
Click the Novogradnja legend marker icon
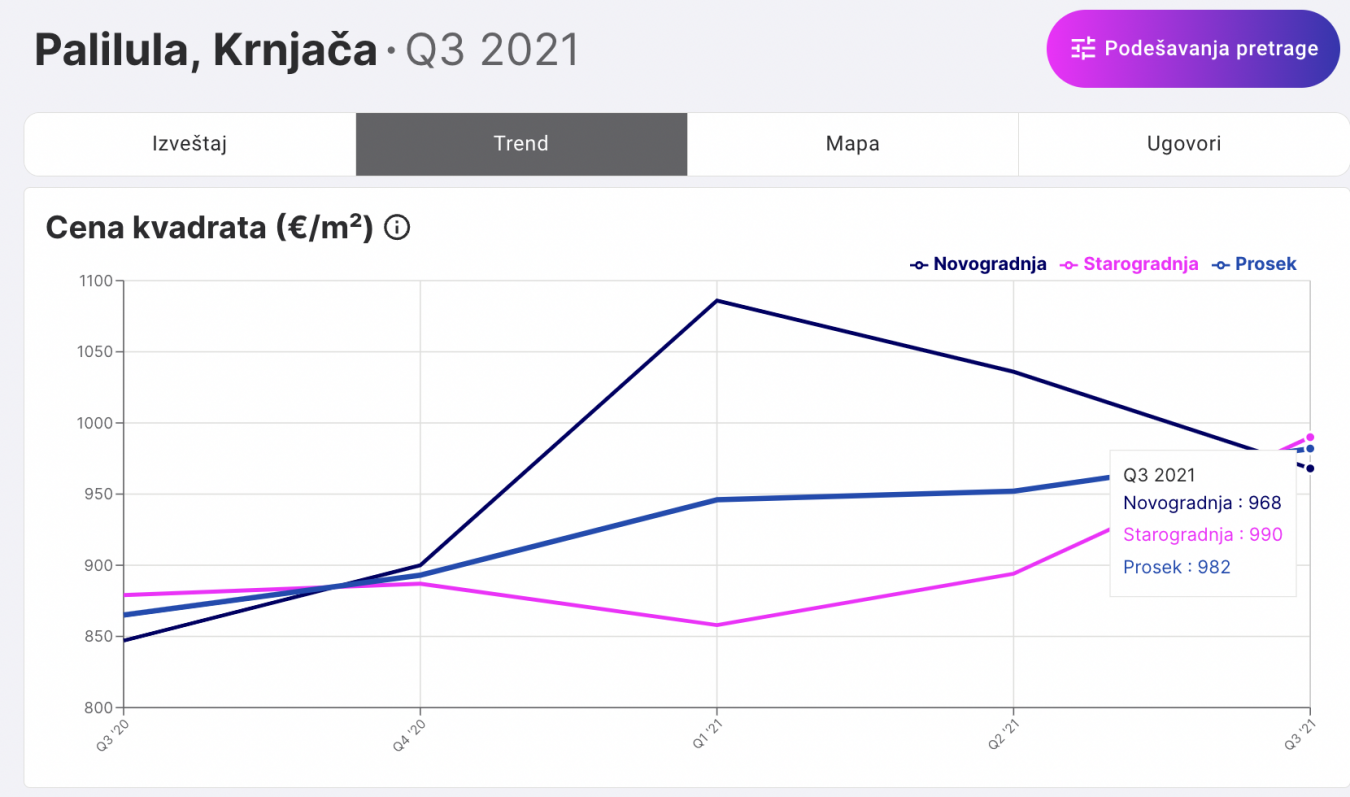[919, 265]
